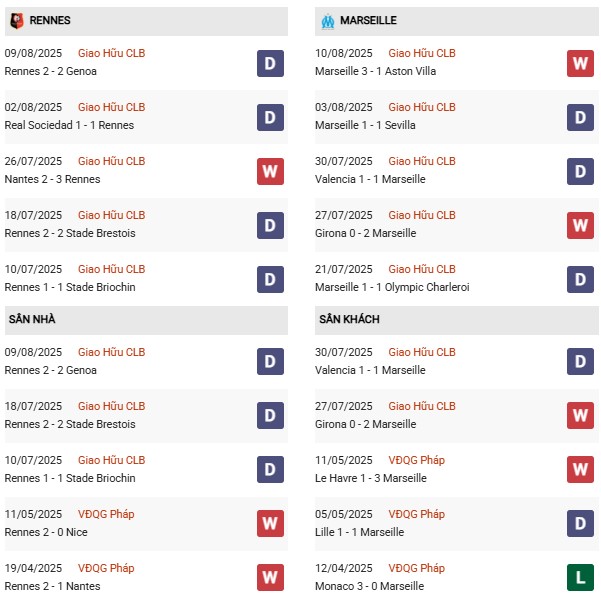Viewport: 601px width, 601px height.
Task: Click the Rennes 2 - 1 Nantes match
Action: pyautogui.click(x=54, y=586)
